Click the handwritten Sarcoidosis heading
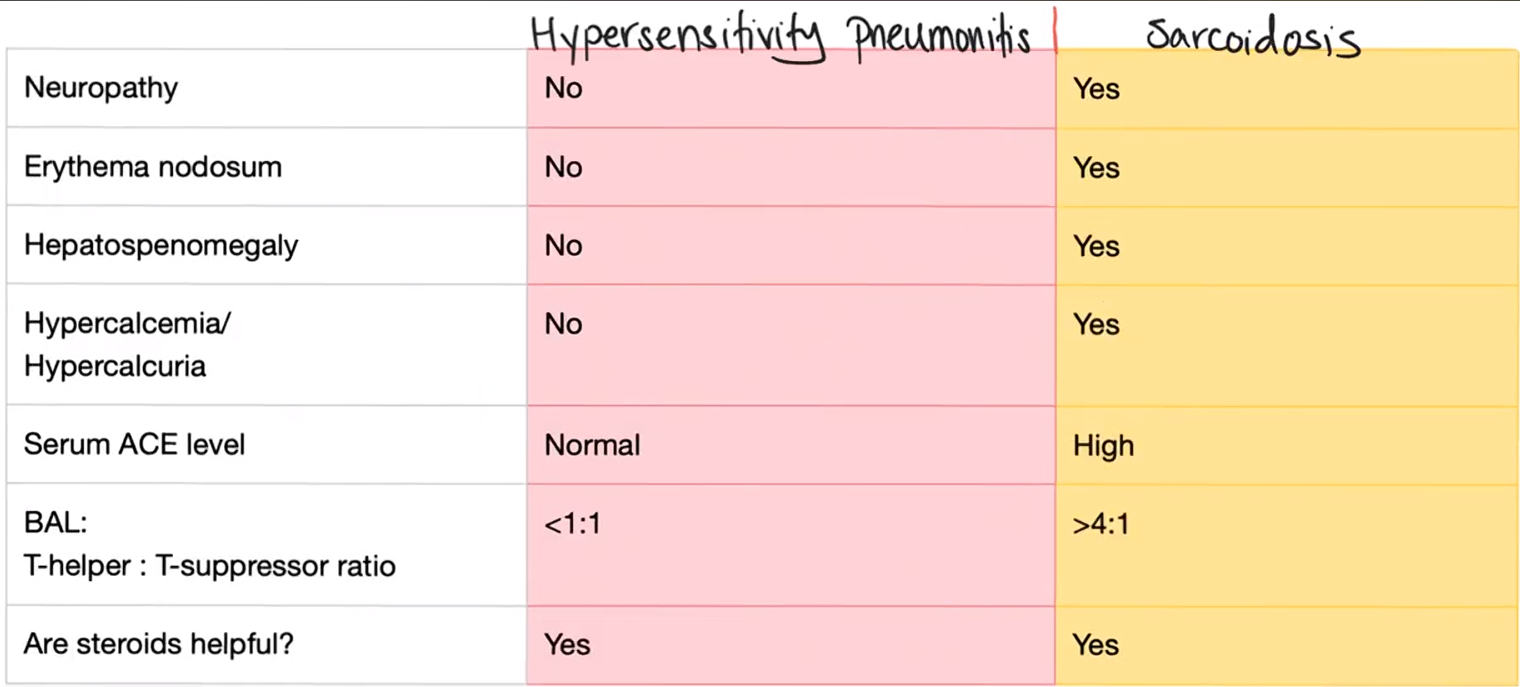 (1253, 37)
